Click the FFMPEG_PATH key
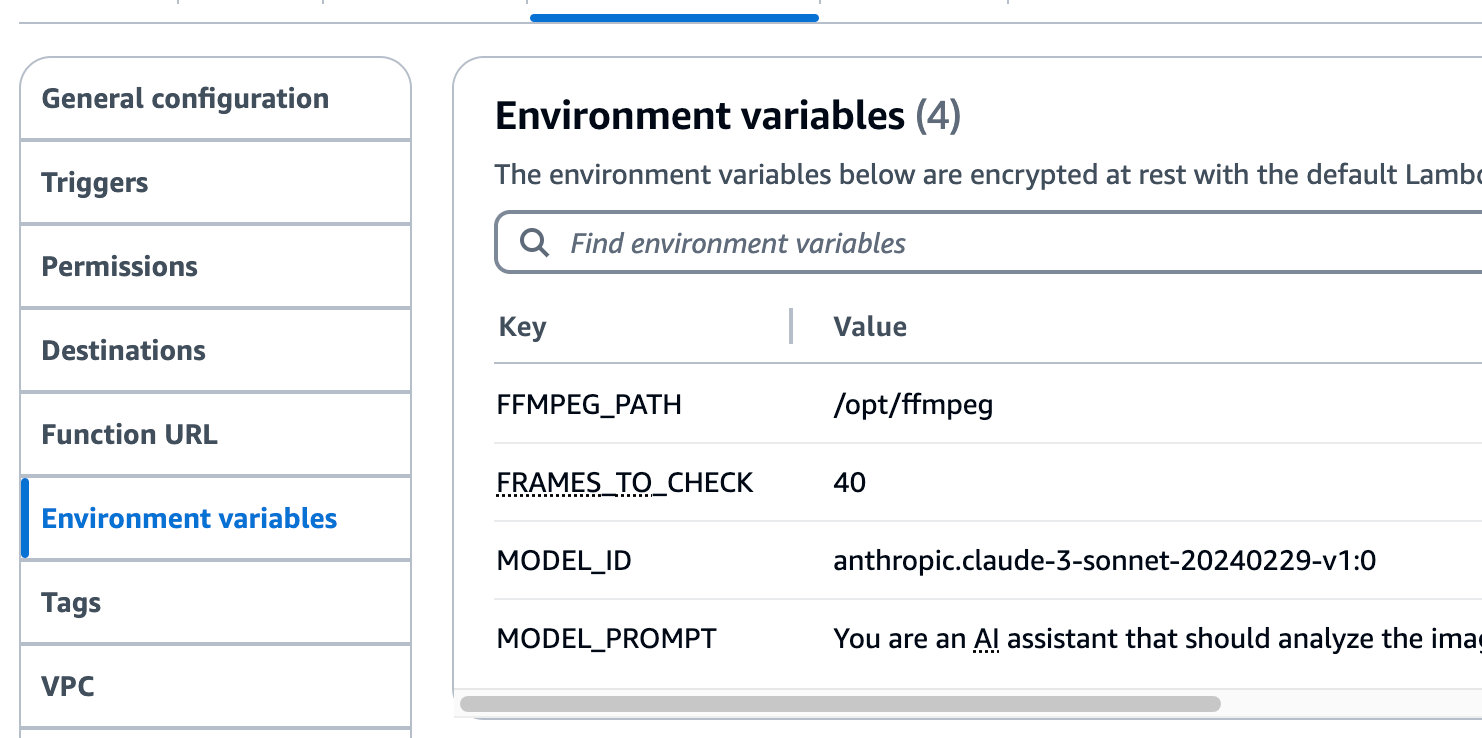 point(589,405)
